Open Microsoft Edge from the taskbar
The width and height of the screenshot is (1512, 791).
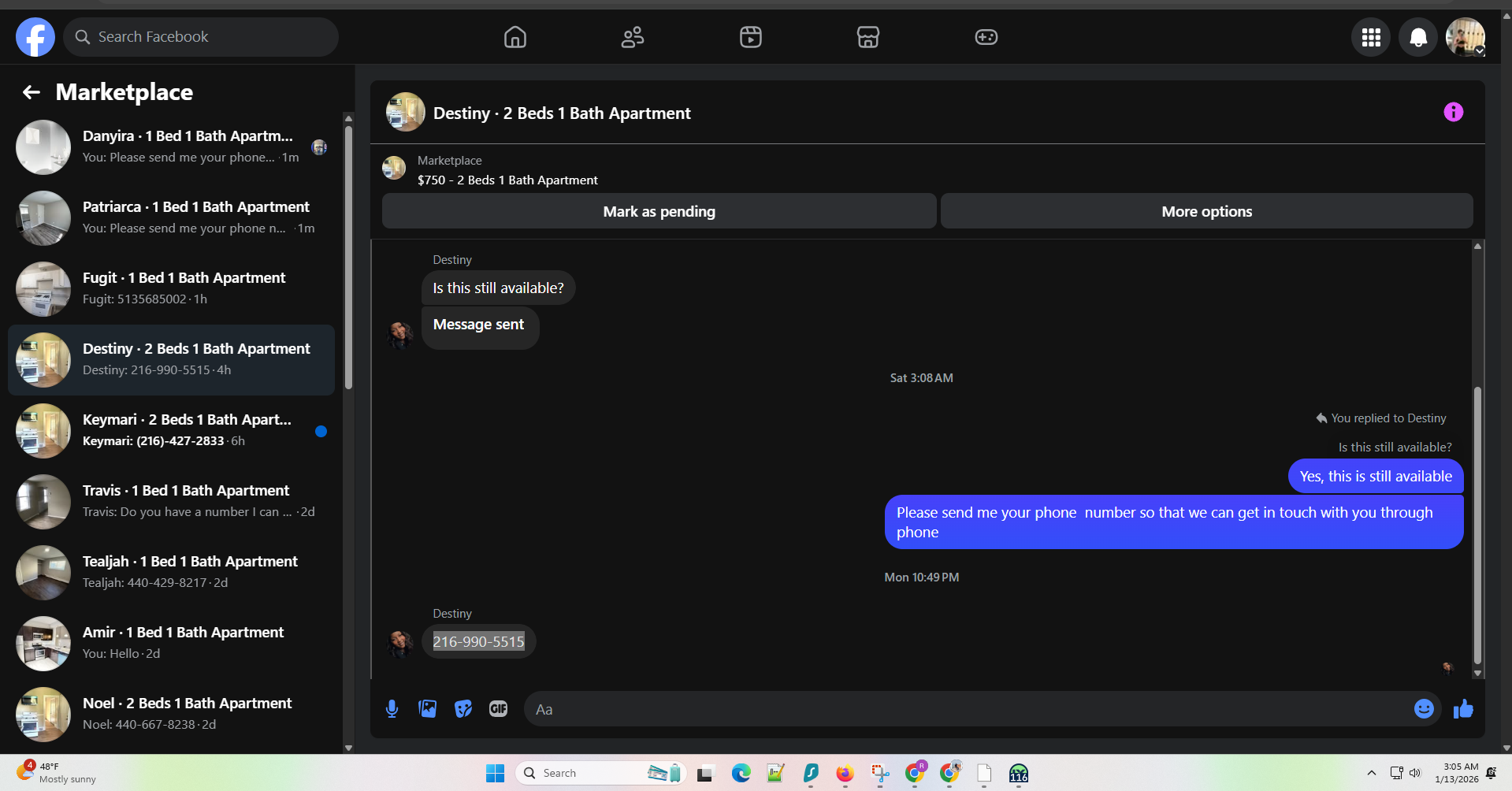[x=741, y=774]
